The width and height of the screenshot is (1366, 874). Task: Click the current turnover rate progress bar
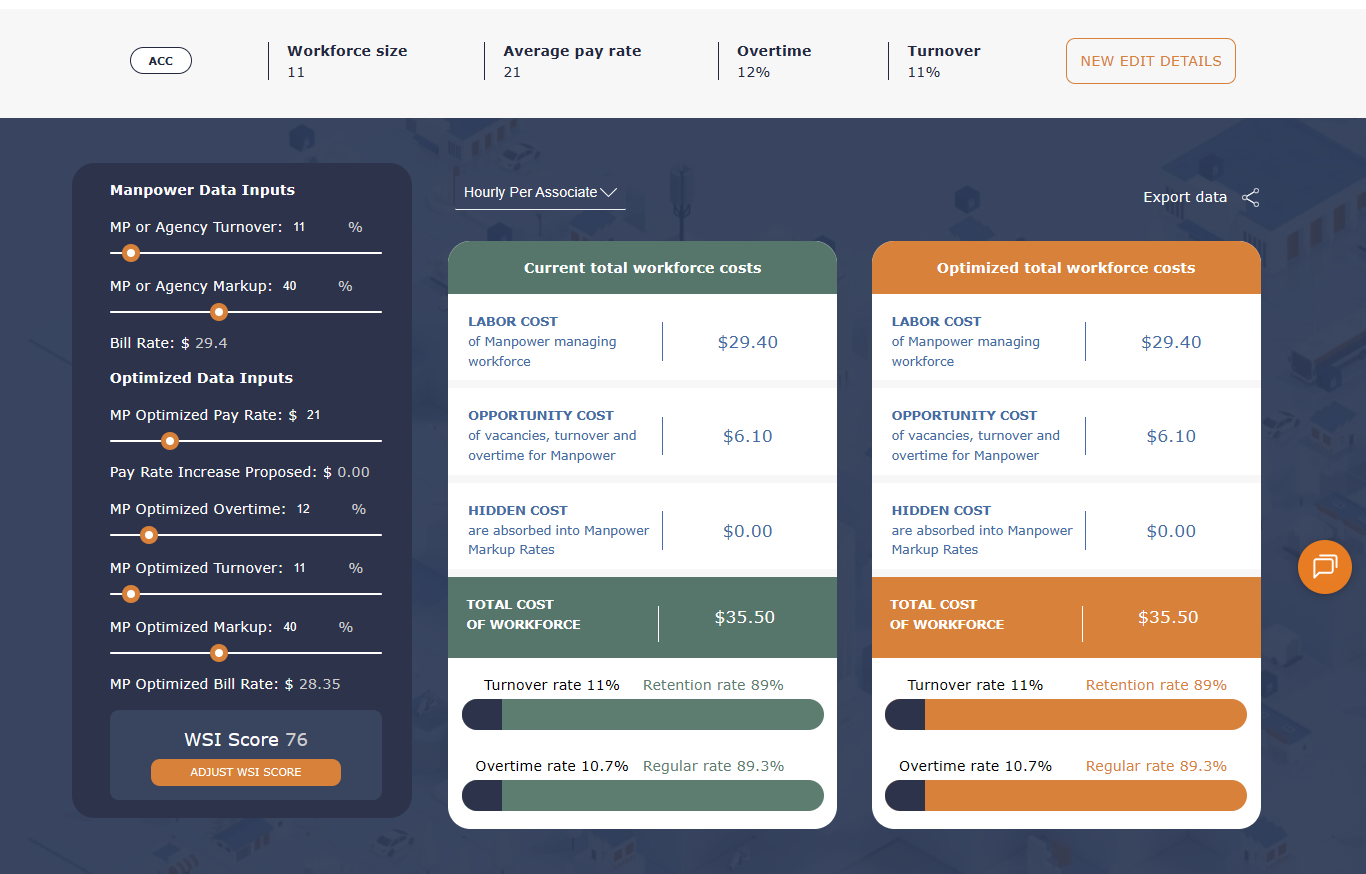(x=642, y=715)
